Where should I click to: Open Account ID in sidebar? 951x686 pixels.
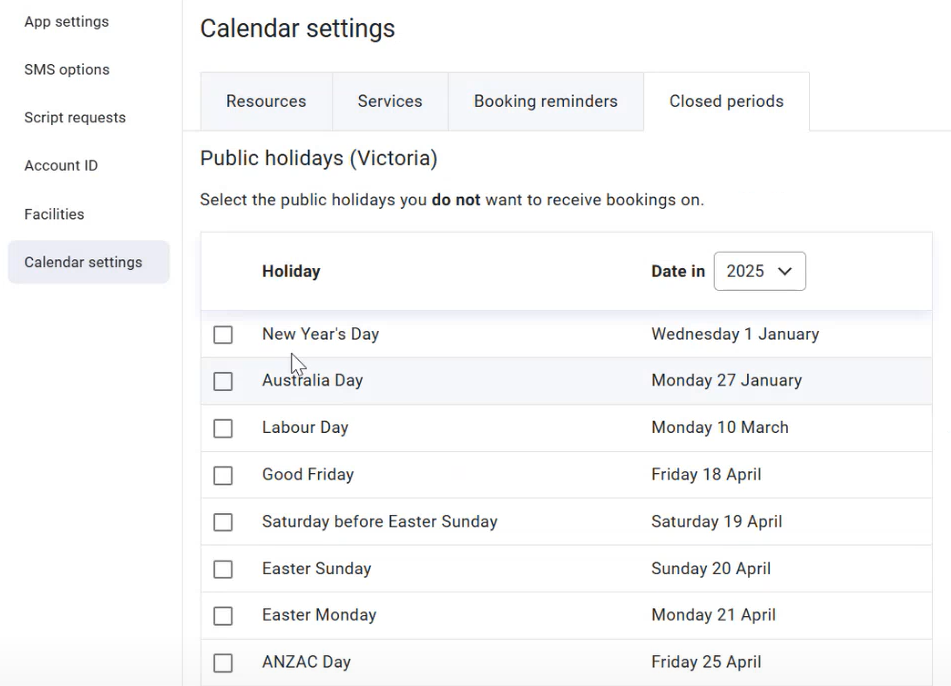61,166
